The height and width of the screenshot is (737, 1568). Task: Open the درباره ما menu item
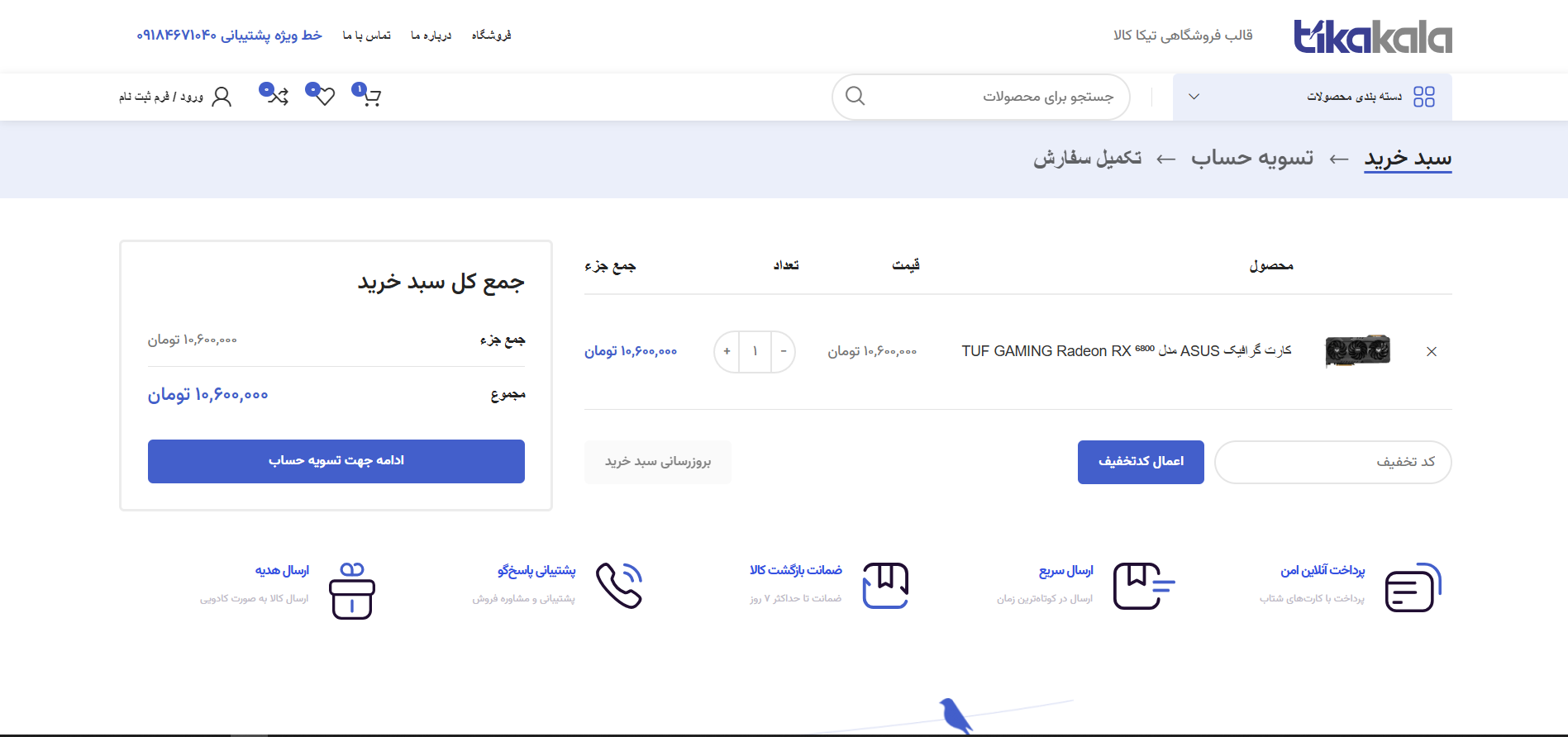431,36
